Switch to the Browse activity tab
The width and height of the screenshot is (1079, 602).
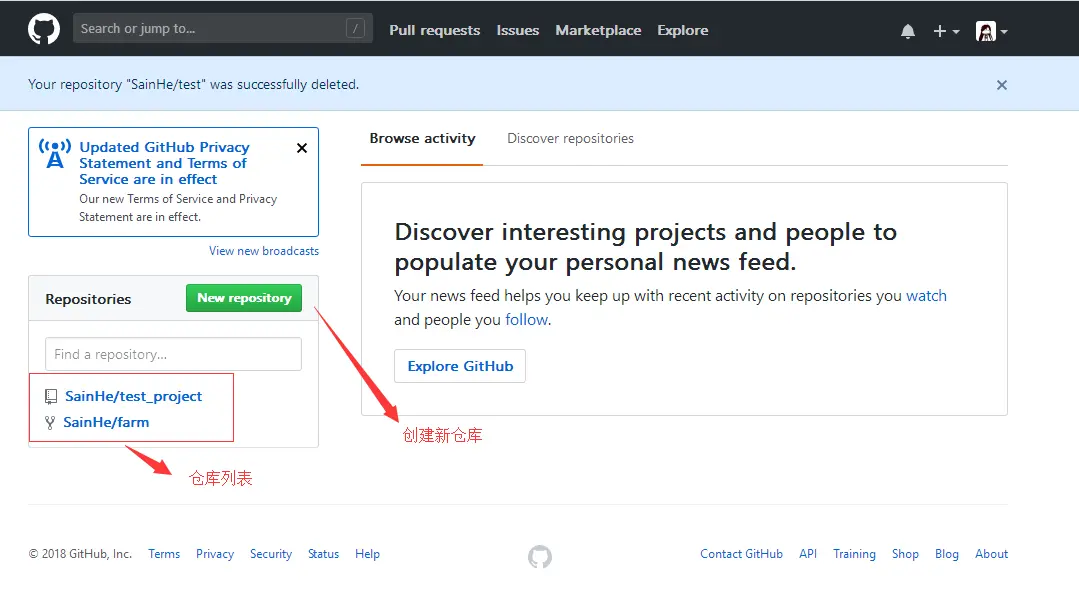(422, 138)
